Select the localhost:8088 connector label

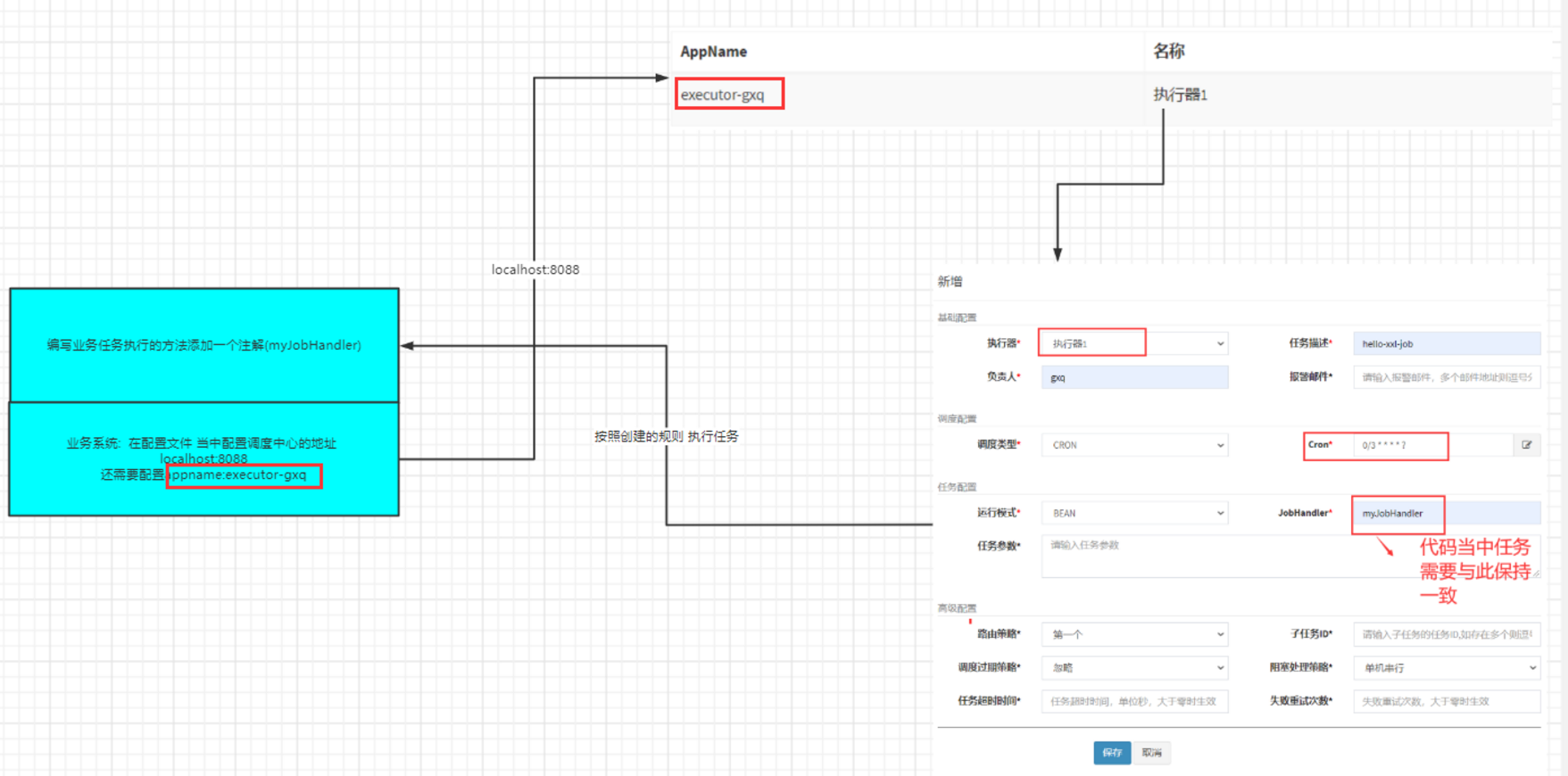(x=535, y=269)
